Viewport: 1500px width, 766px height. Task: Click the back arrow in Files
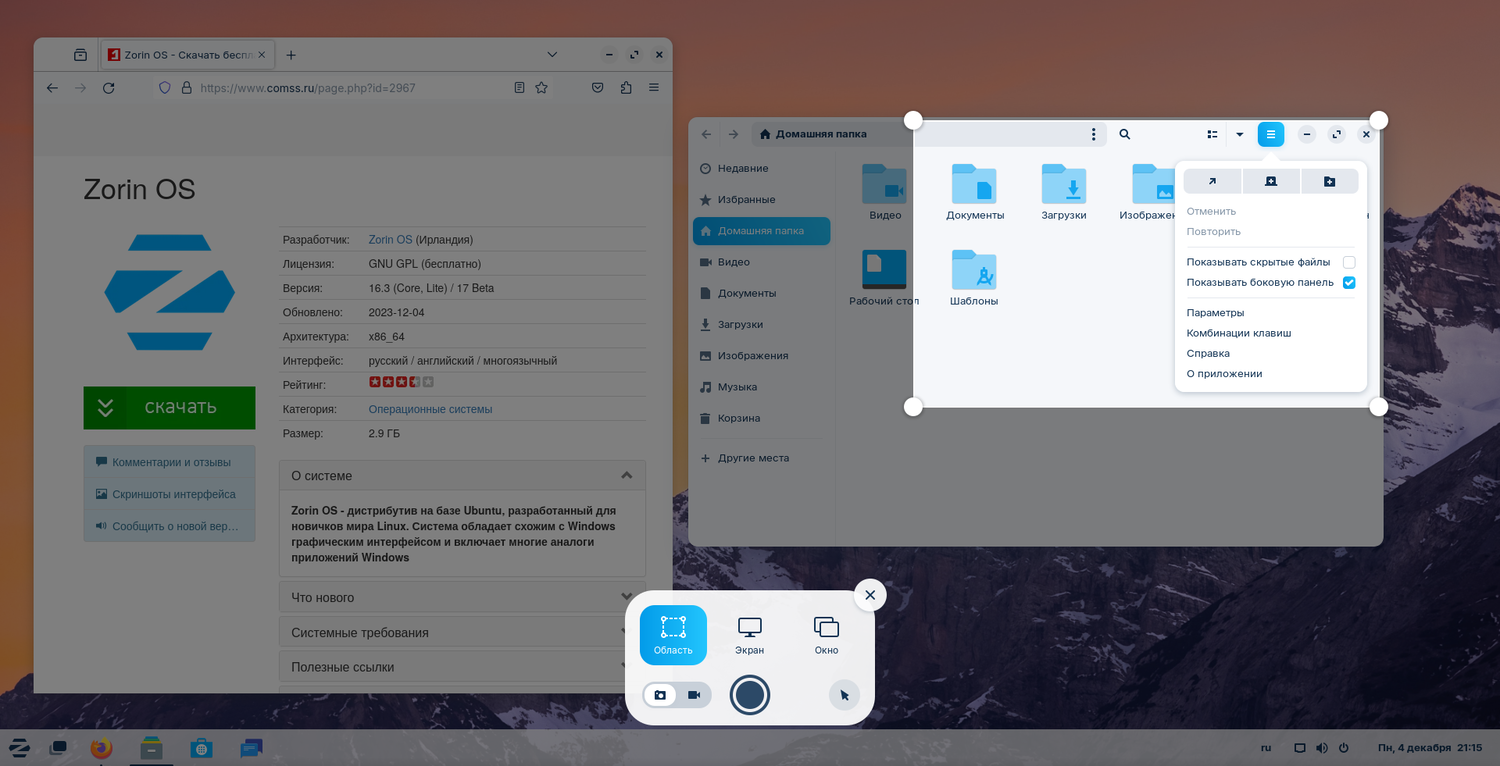click(x=706, y=134)
